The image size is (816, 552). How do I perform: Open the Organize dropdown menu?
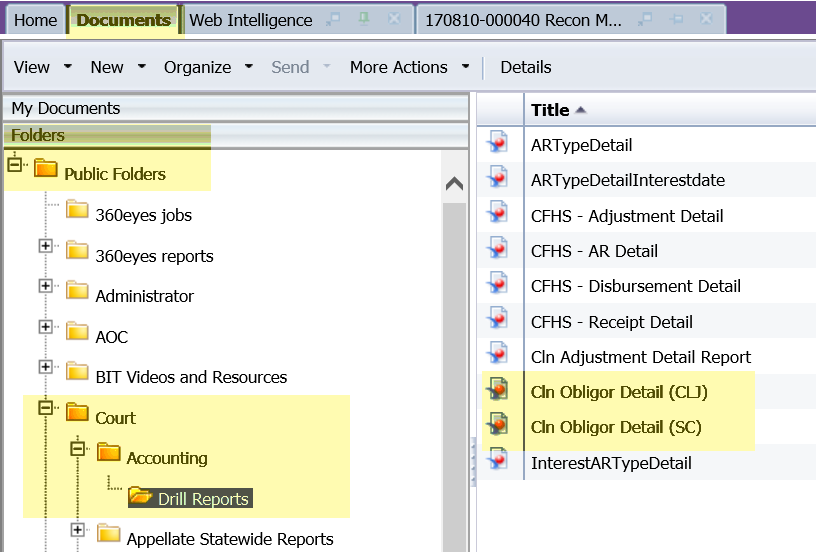(x=208, y=67)
